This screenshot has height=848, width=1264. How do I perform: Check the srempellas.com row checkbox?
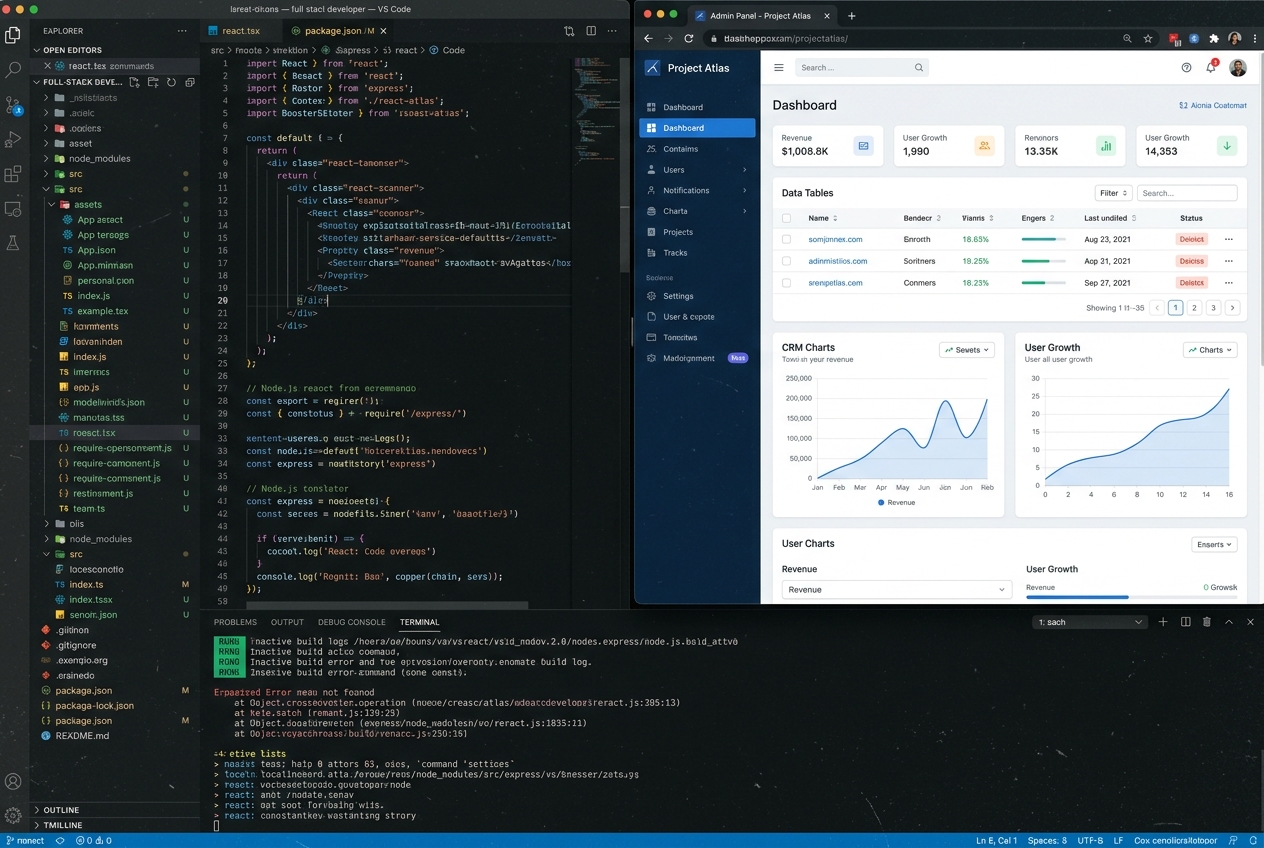786,283
